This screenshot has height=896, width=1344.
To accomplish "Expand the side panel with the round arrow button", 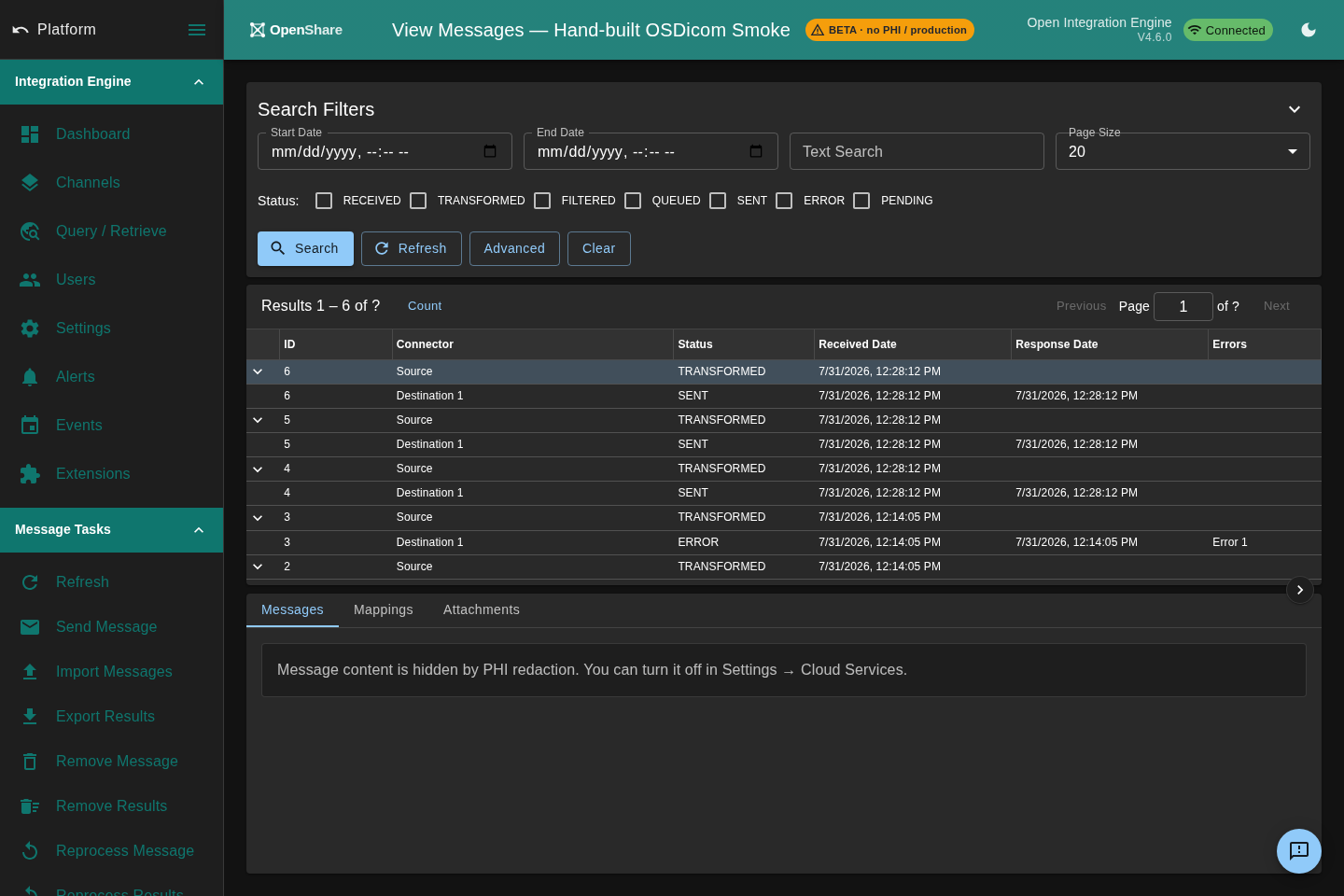I will 1300,590.
